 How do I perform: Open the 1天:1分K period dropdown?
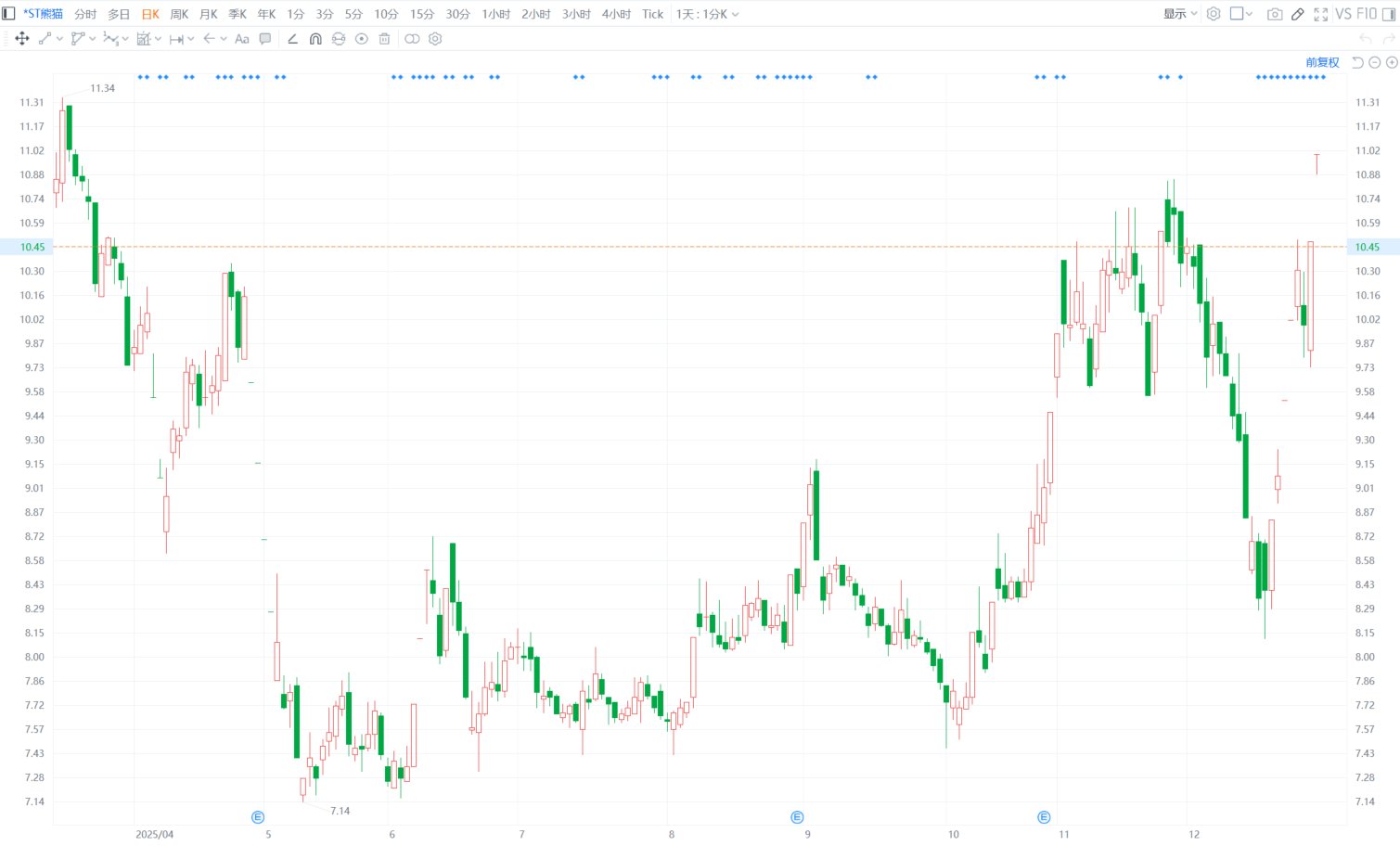pyautogui.click(x=707, y=14)
